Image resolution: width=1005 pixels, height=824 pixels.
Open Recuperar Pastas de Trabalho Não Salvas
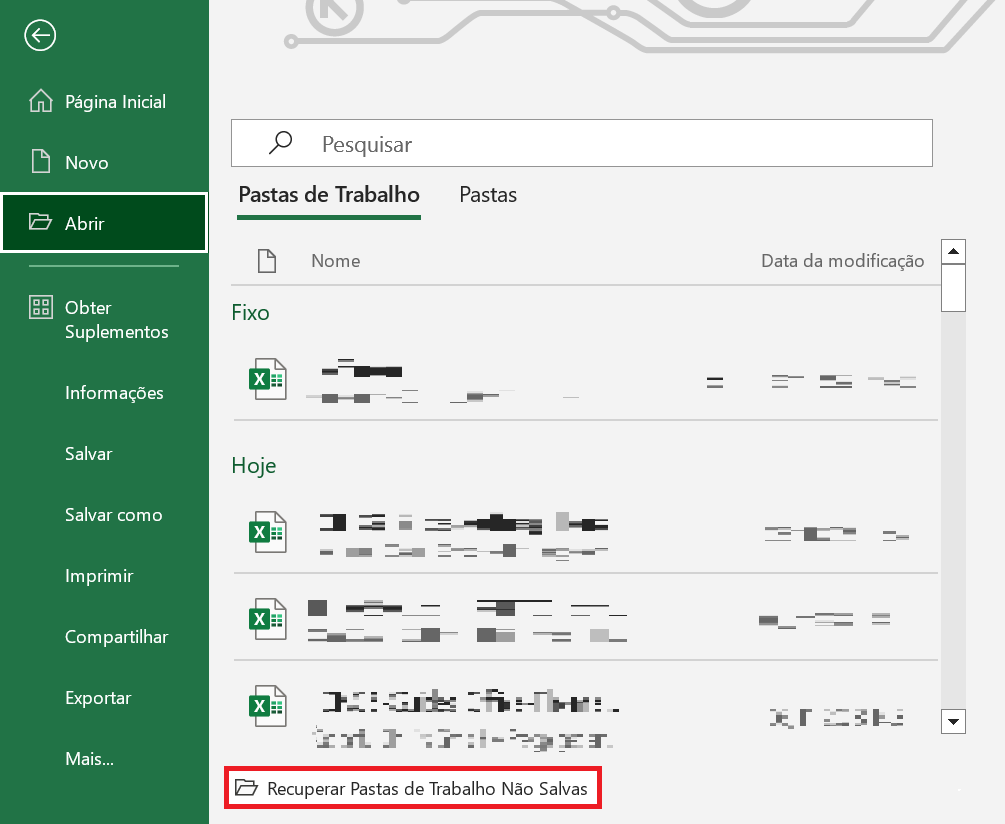pos(413,789)
